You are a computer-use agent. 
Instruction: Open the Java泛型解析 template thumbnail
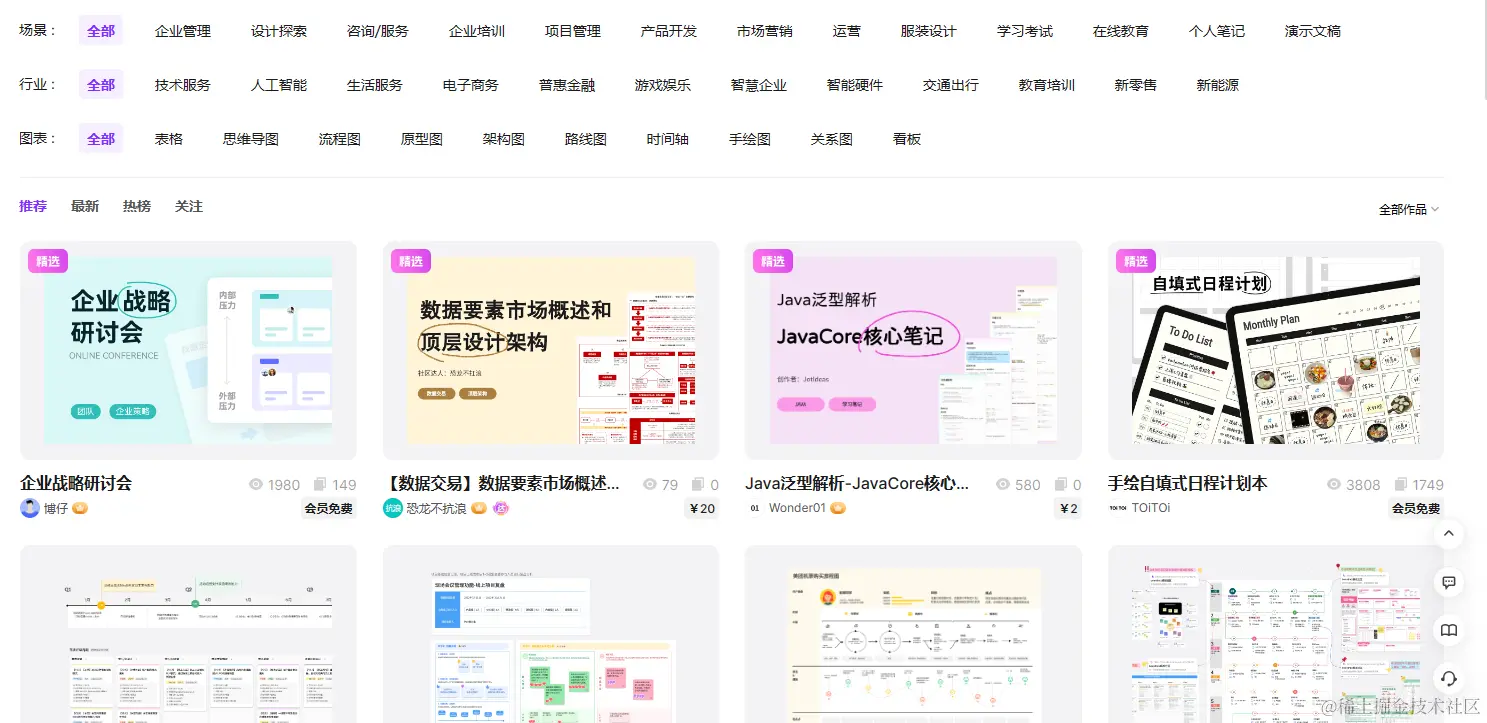pyautogui.click(x=912, y=350)
